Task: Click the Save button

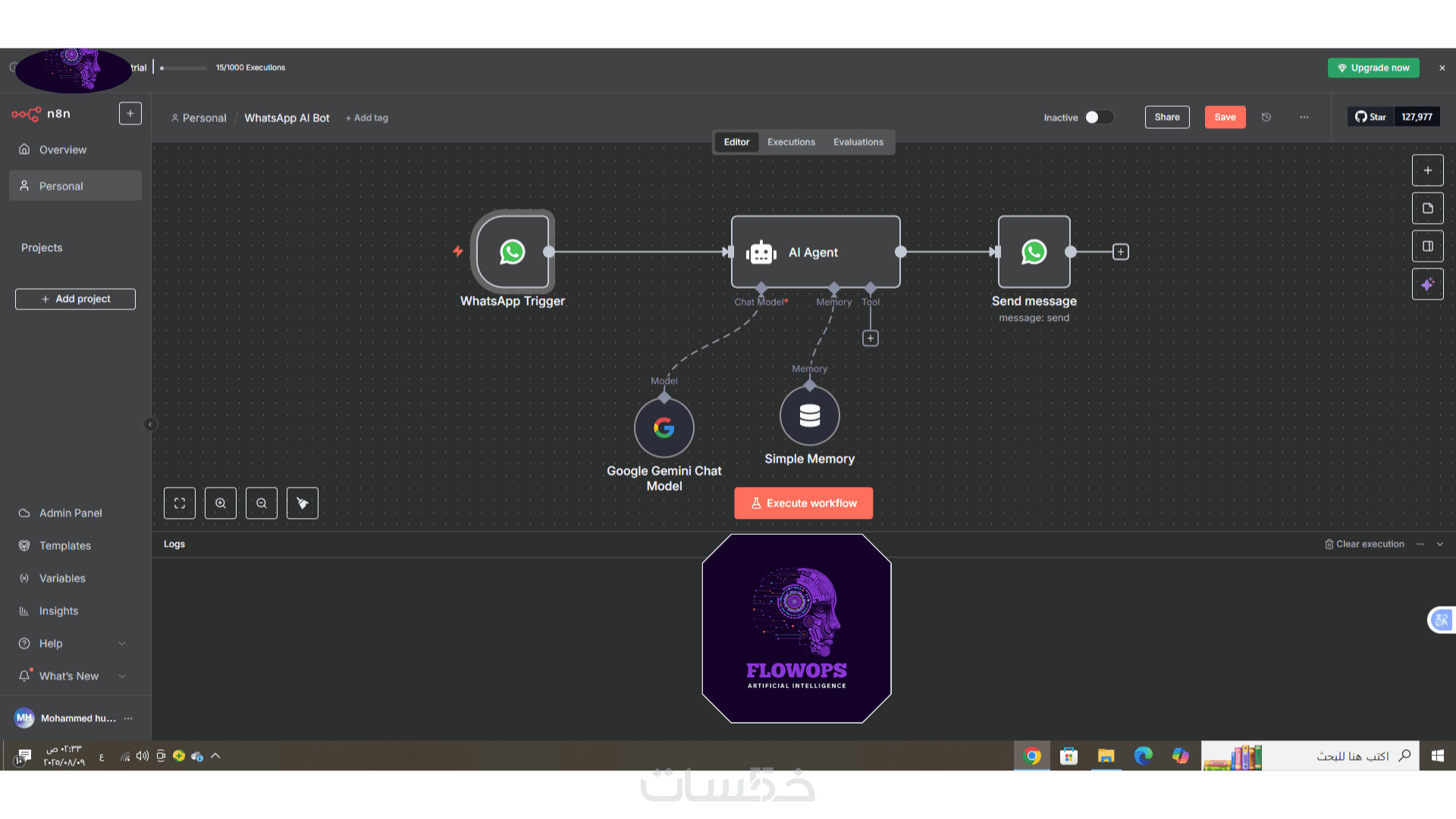Action: point(1225,118)
